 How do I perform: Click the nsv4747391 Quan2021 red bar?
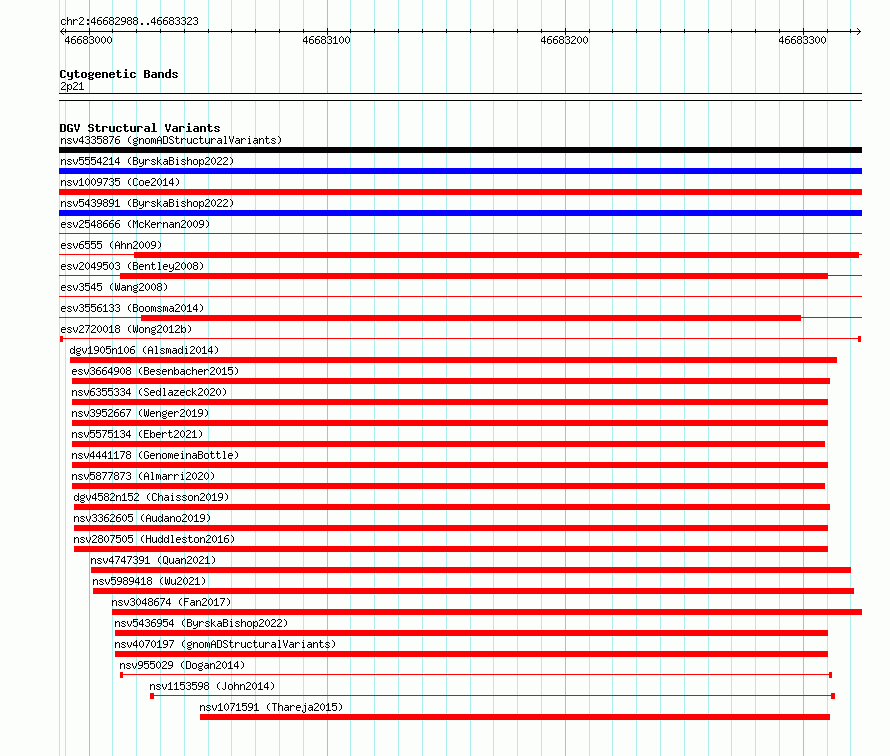point(471,570)
